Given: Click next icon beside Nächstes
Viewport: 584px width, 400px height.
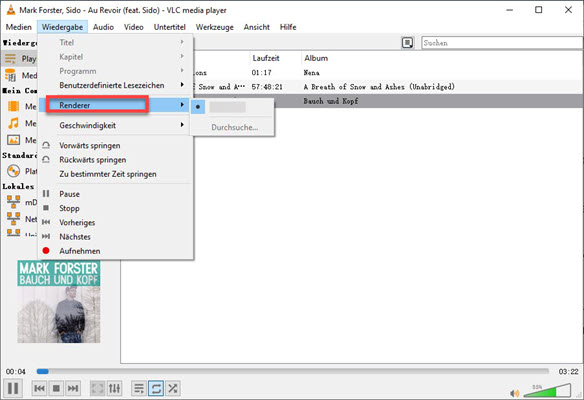Looking at the screenshot, I should [x=46, y=236].
